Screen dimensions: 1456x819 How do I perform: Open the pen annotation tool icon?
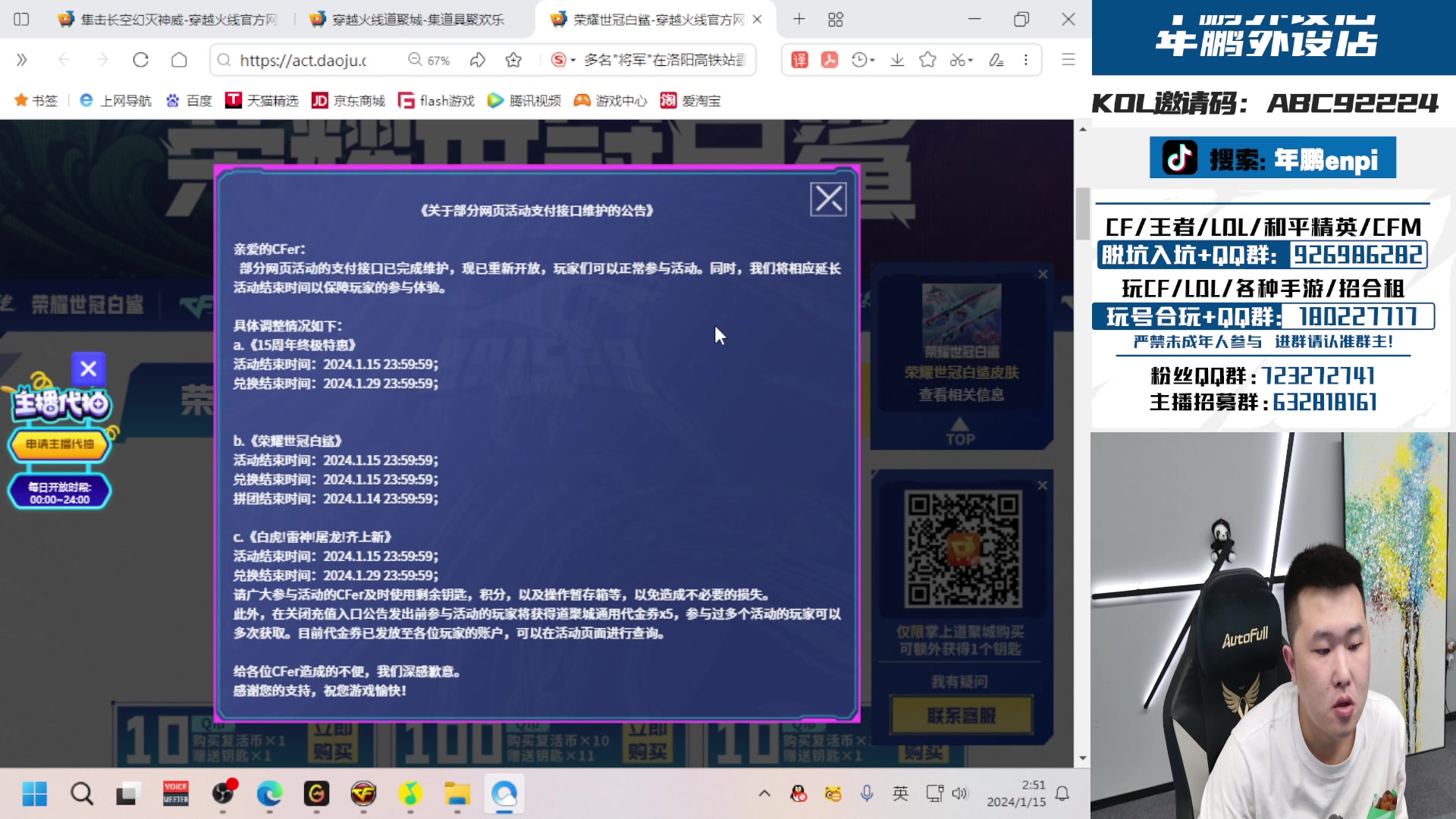pos(996,60)
